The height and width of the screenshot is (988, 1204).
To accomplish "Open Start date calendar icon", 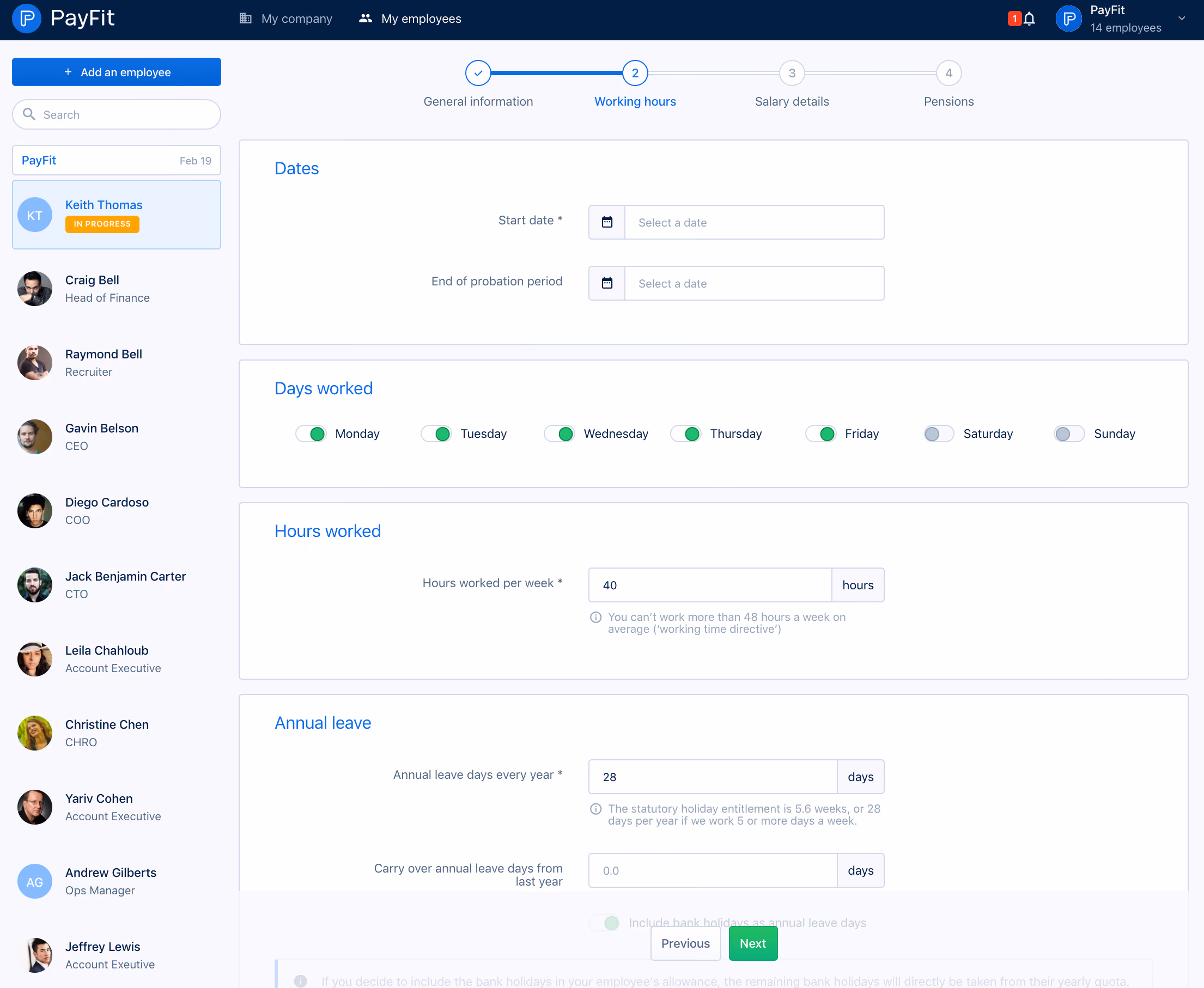I will point(607,222).
